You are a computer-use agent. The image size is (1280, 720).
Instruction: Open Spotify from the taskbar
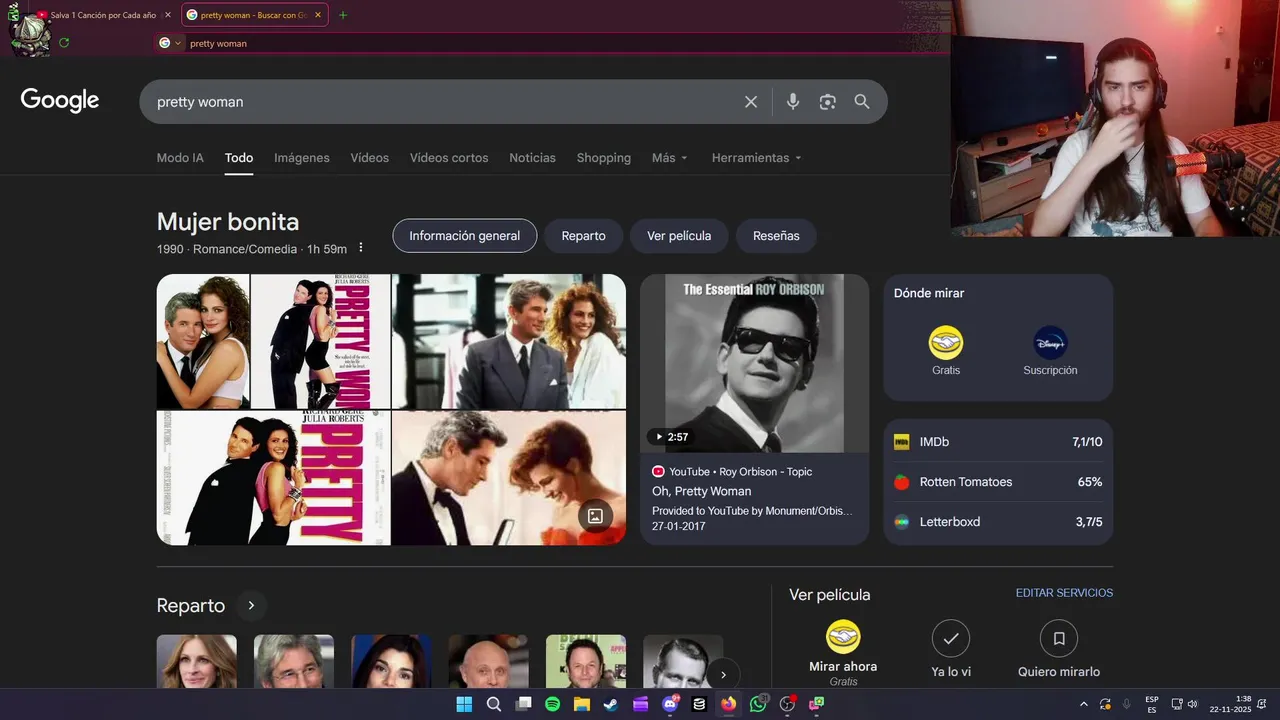pyautogui.click(x=553, y=704)
